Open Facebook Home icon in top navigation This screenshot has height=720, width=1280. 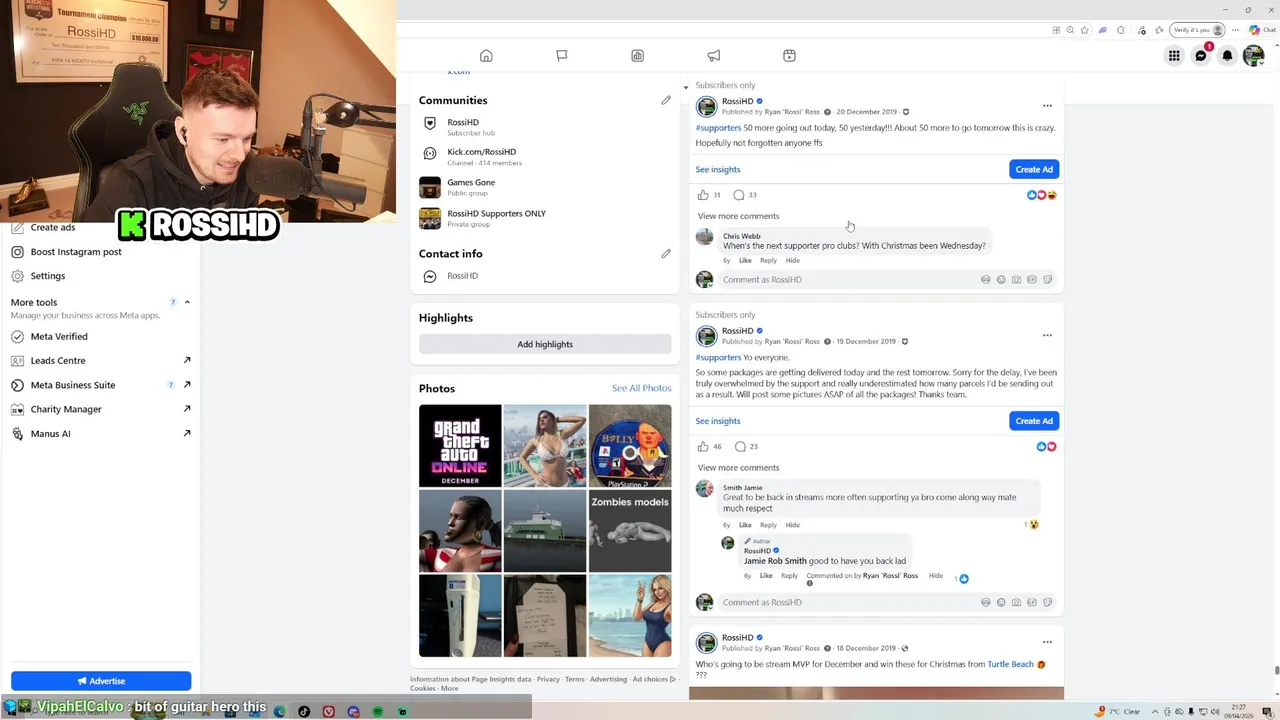coord(486,56)
